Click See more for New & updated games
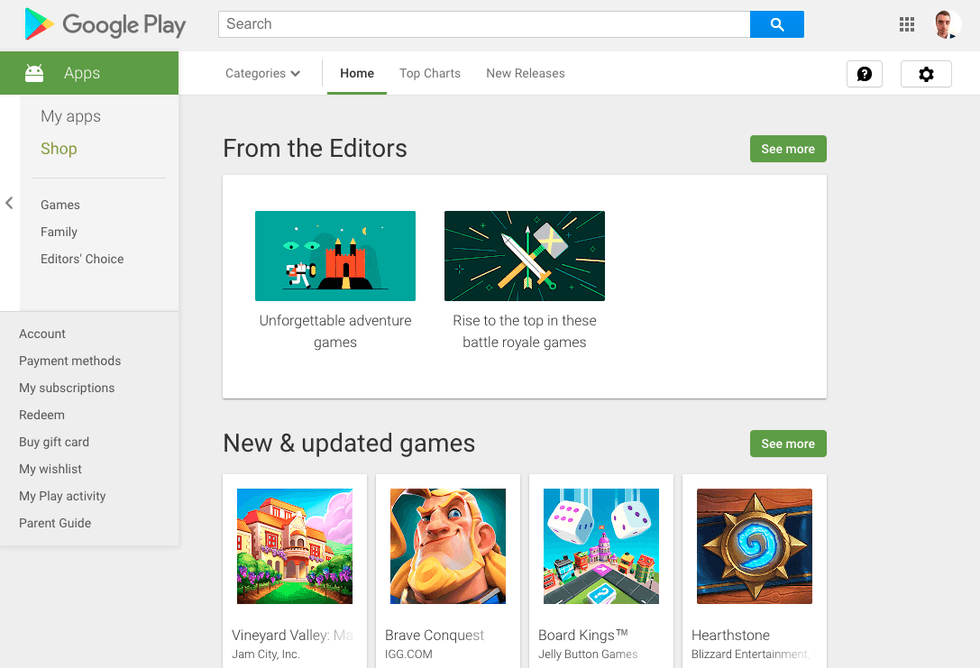Image resolution: width=980 pixels, height=668 pixels. pyautogui.click(x=788, y=443)
